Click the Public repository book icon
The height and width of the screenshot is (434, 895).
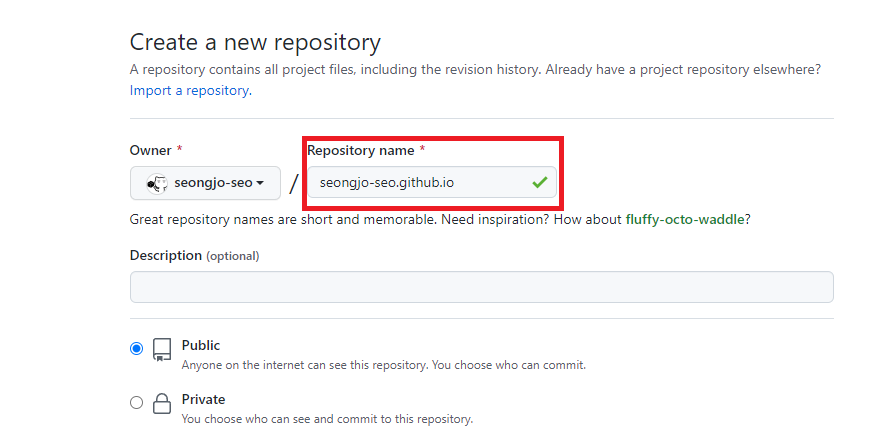click(162, 349)
